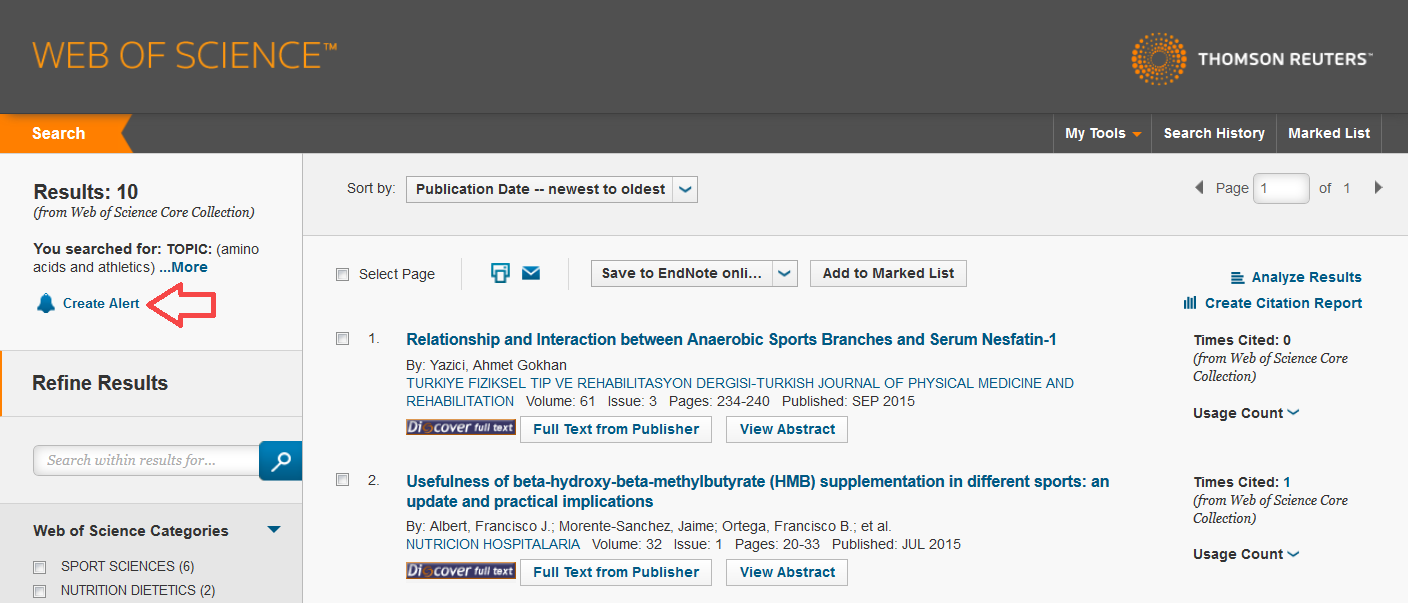Click Create Citation Report link text
1408x603 pixels.
[1283, 303]
